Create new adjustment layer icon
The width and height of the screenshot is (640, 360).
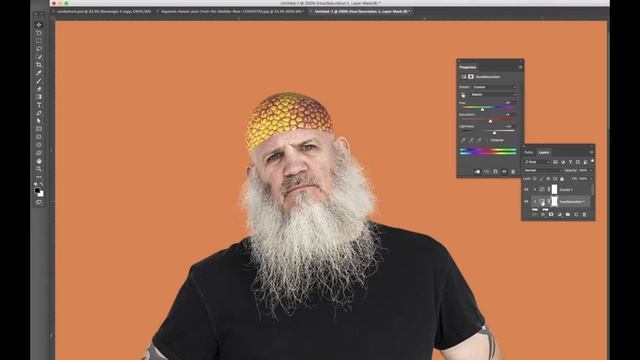(560, 214)
